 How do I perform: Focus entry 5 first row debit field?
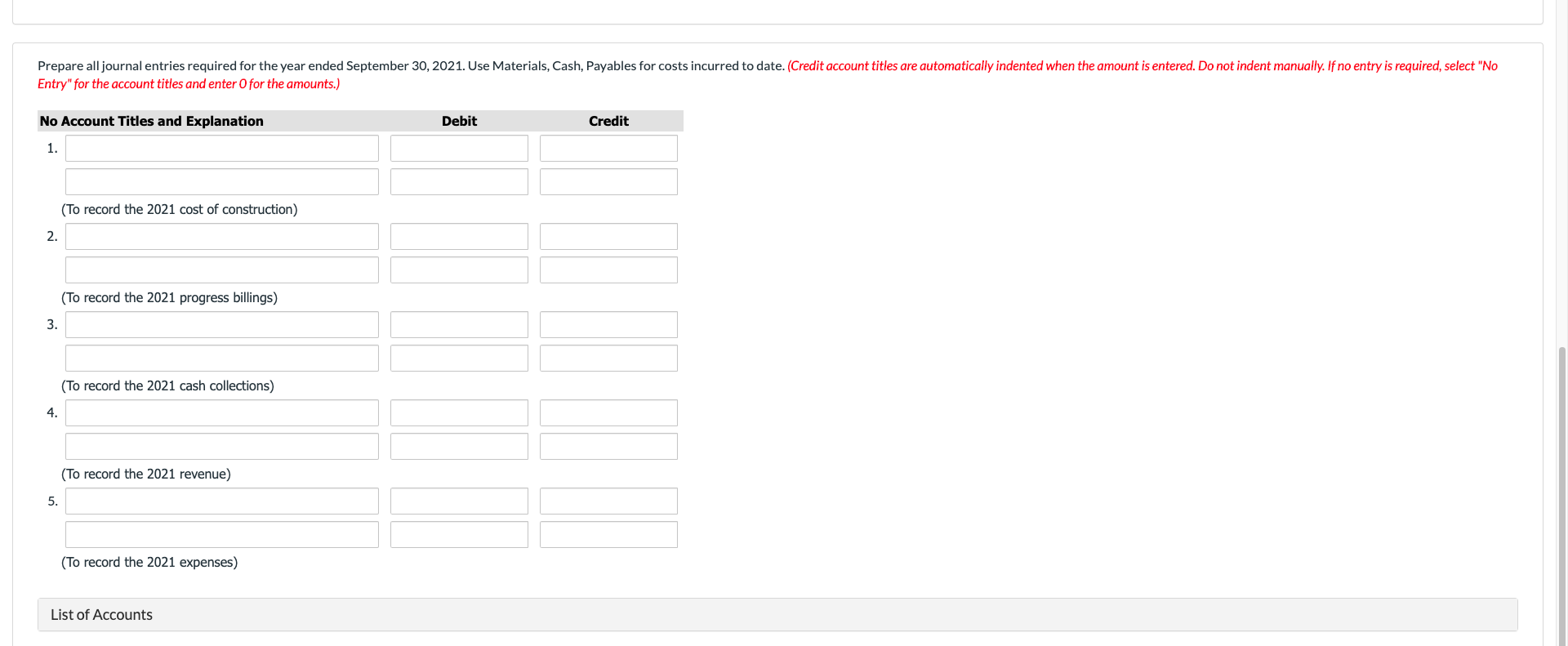pyautogui.click(x=459, y=501)
